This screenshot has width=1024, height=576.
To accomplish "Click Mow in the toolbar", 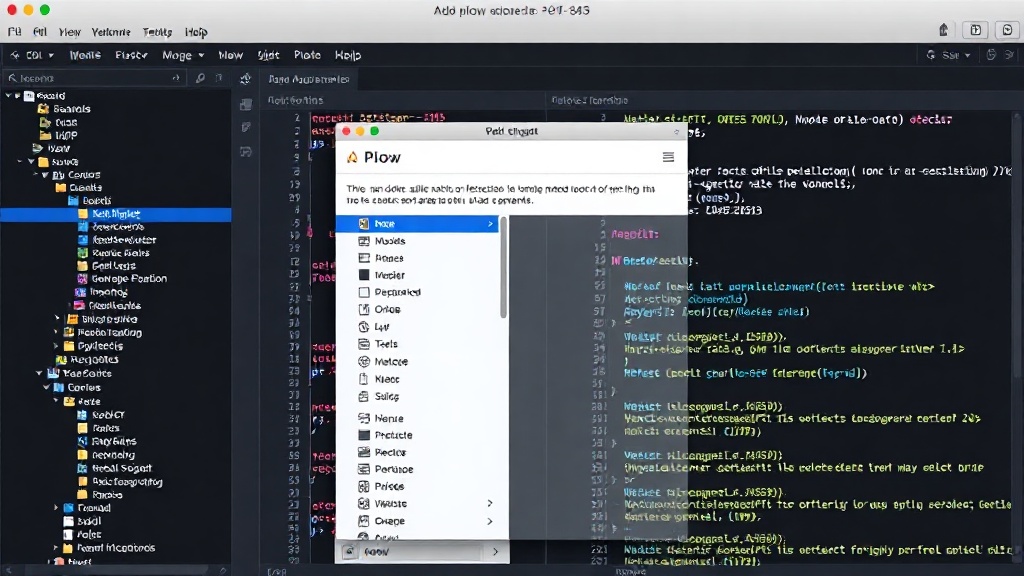I will pos(231,56).
